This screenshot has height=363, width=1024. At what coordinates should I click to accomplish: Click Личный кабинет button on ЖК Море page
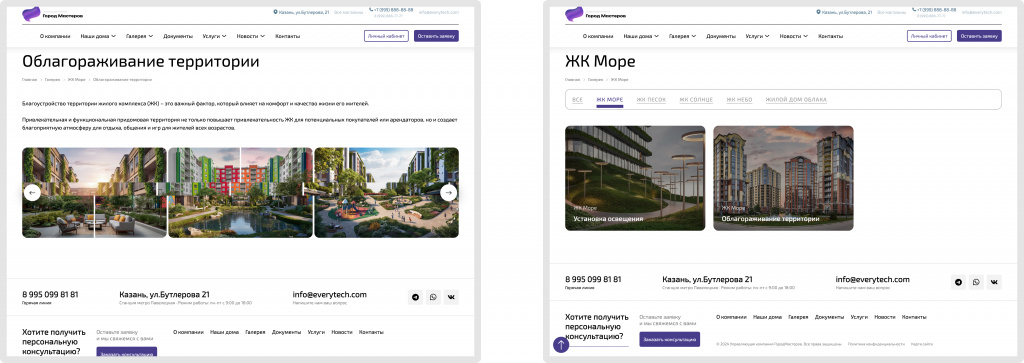click(929, 36)
